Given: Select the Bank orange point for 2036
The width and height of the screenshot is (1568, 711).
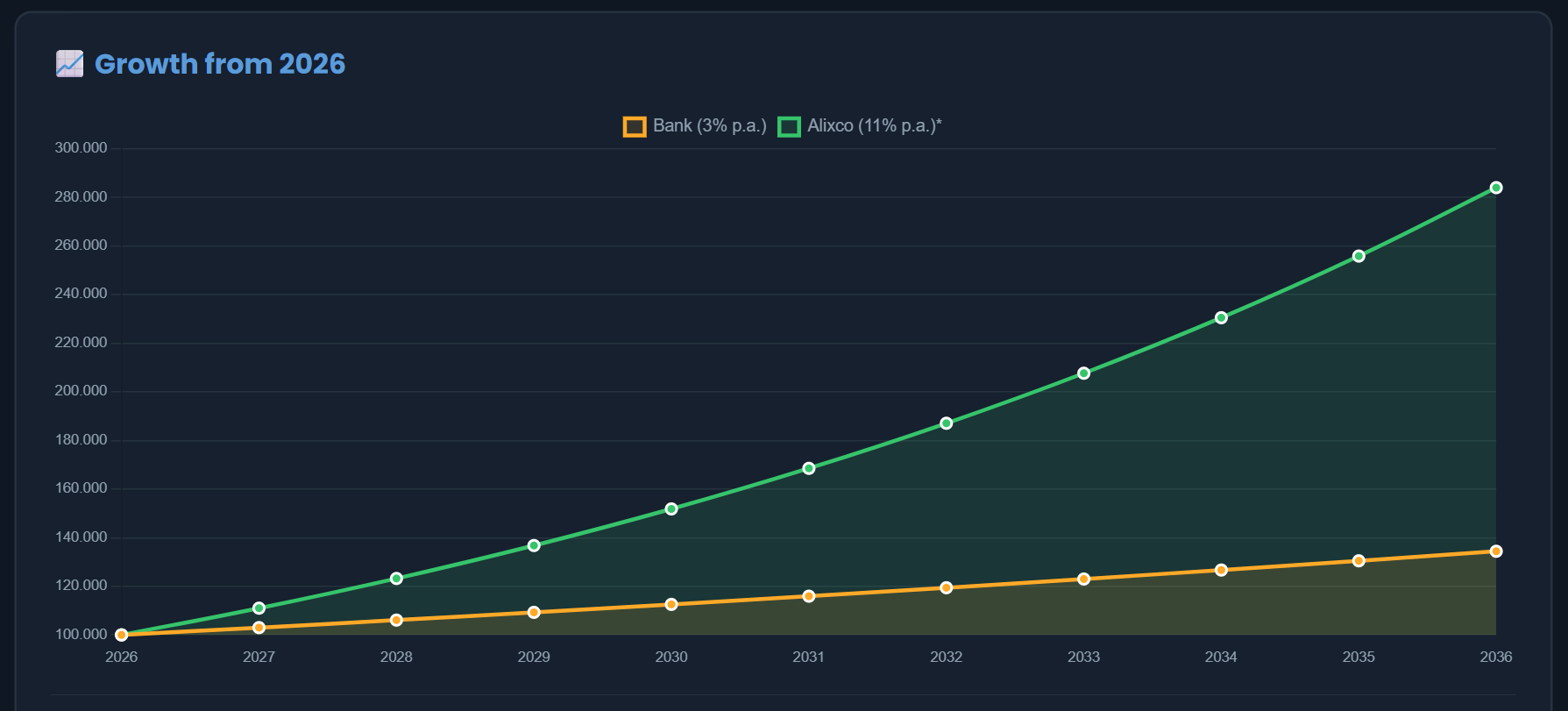Looking at the screenshot, I should click(x=1496, y=551).
